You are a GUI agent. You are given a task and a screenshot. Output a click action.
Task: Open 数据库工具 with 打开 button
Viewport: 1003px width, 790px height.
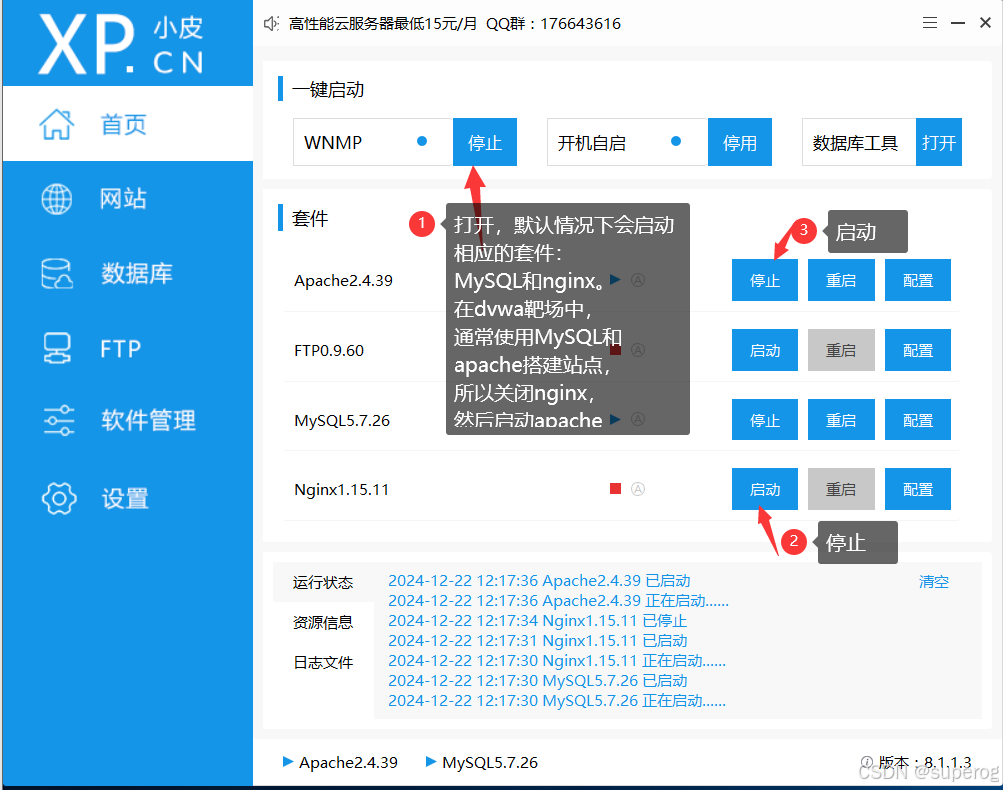tap(939, 142)
